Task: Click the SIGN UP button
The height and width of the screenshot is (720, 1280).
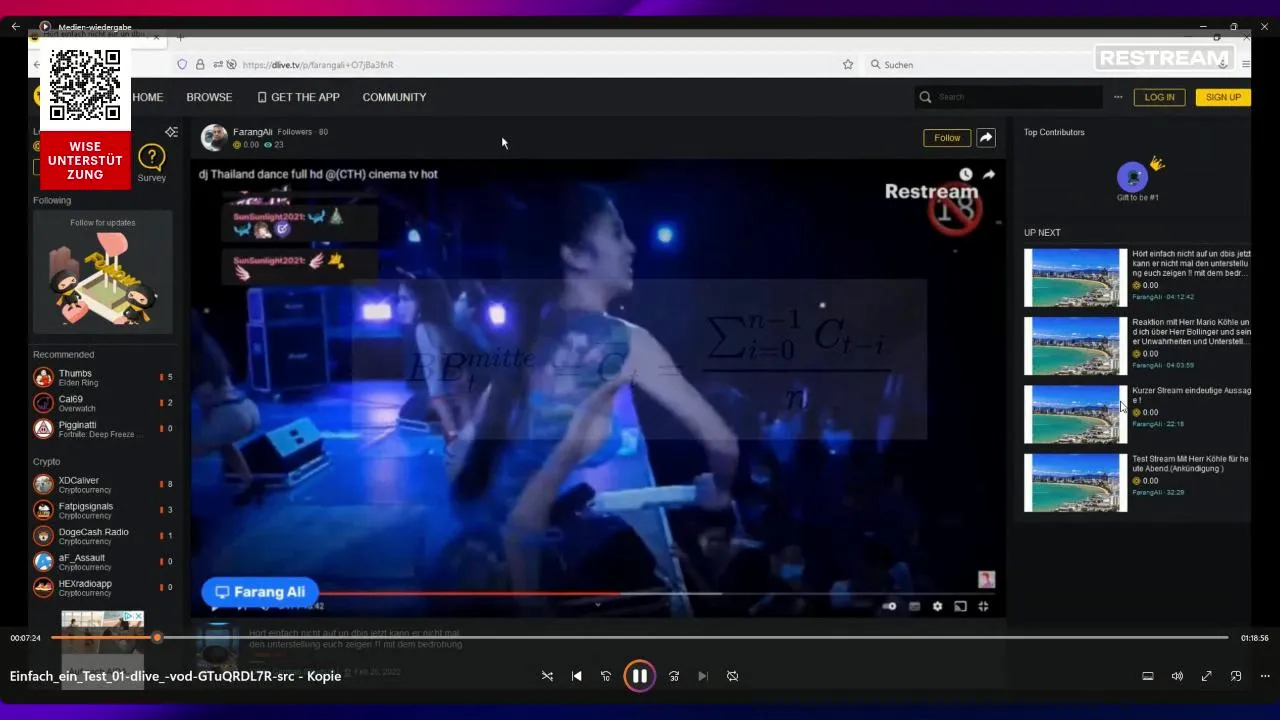Action: (1223, 97)
